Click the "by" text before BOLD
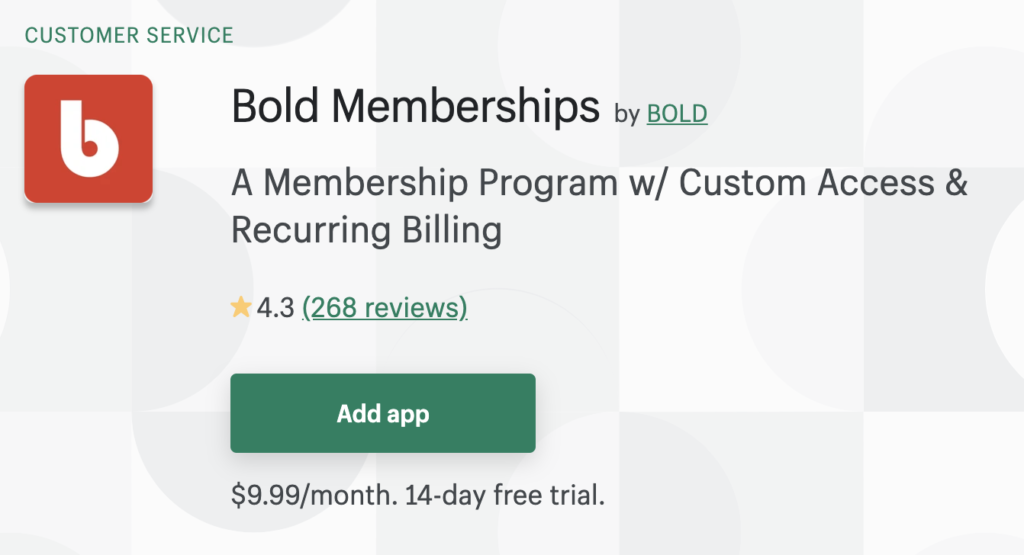Screen dimensions: 1024x555 (x=627, y=115)
